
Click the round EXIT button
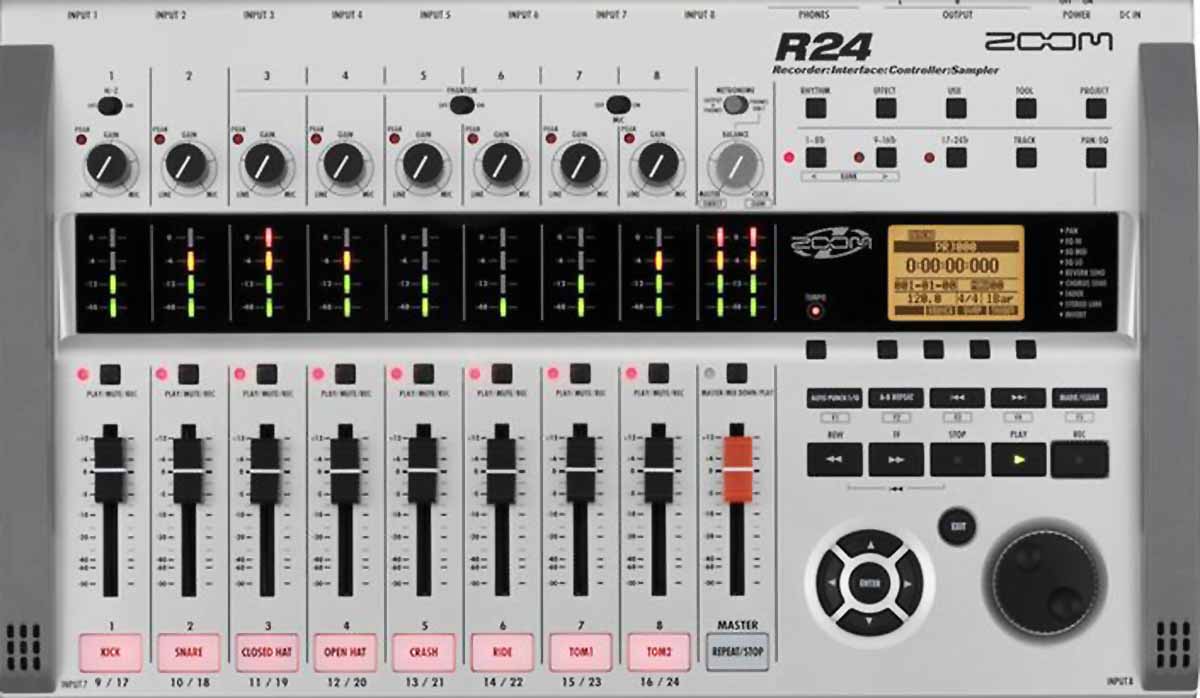[957, 526]
